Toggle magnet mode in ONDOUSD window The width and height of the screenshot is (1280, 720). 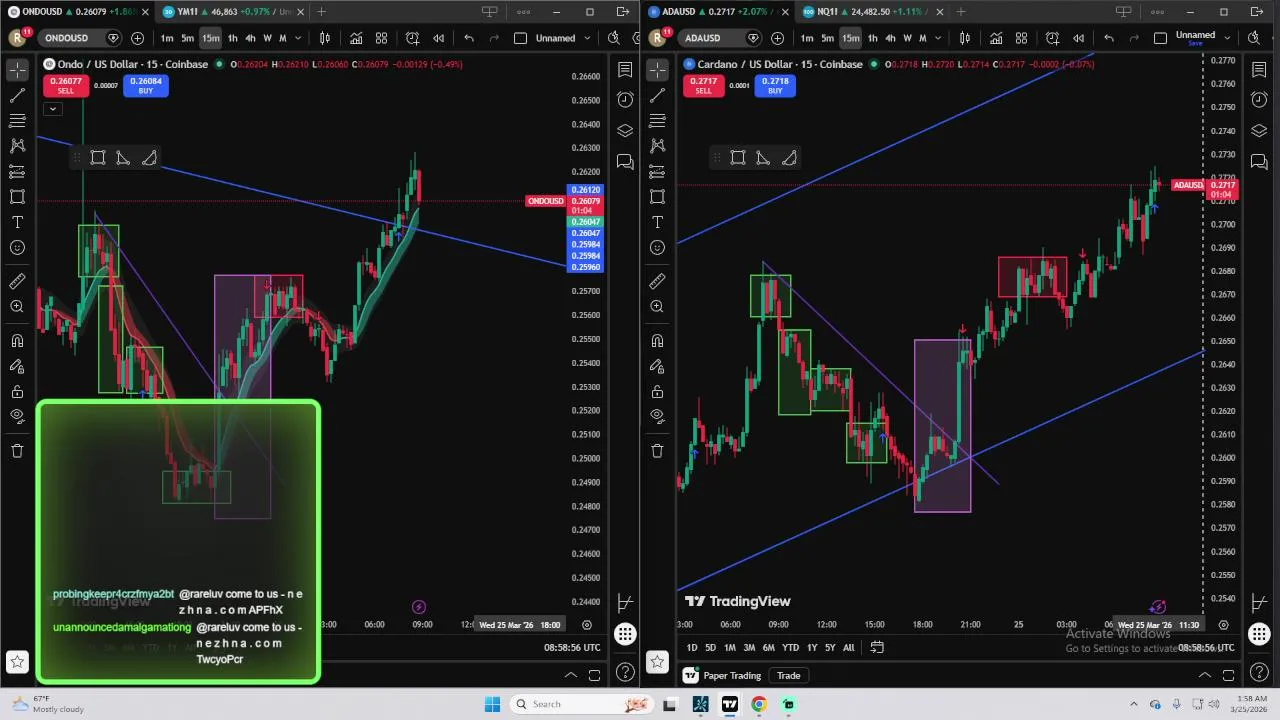(x=17, y=341)
